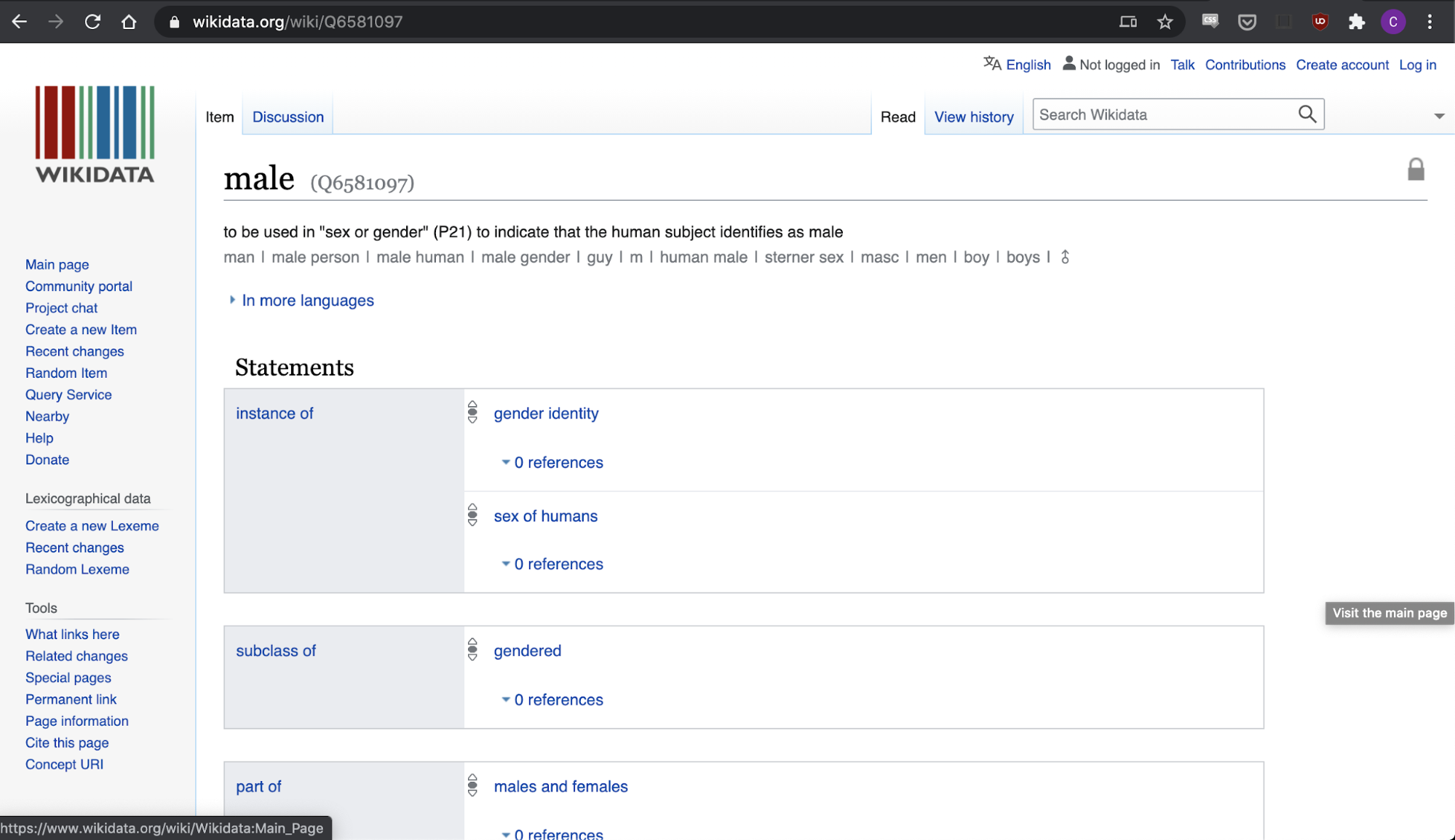Reload the page
The image size is (1455, 840).
pyautogui.click(x=92, y=22)
